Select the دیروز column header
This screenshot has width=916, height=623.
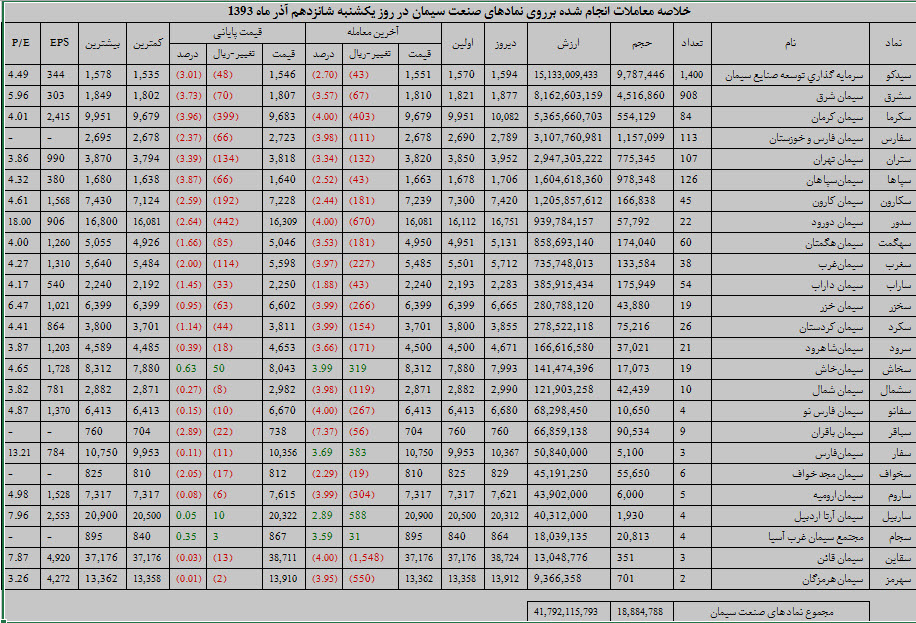(505, 43)
